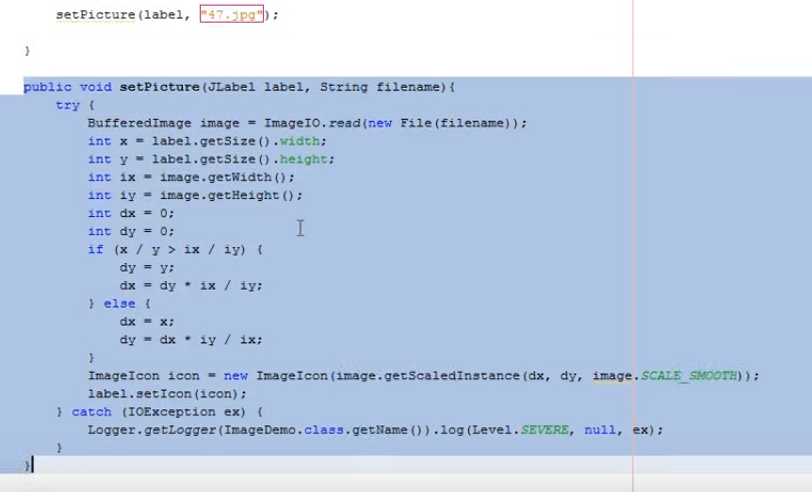
Task: Click the 'ImageDemo' class name
Action: [x=259, y=430]
